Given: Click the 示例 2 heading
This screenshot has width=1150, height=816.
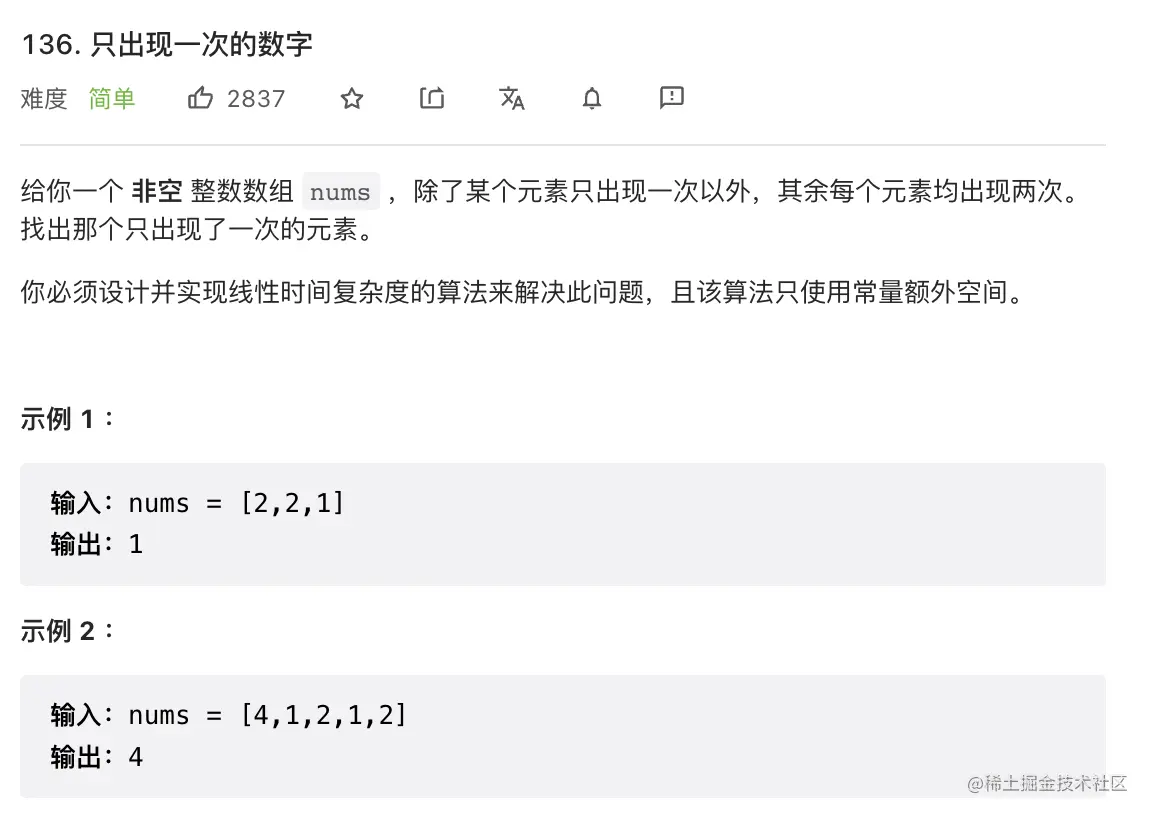Looking at the screenshot, I should pos(66,631).
